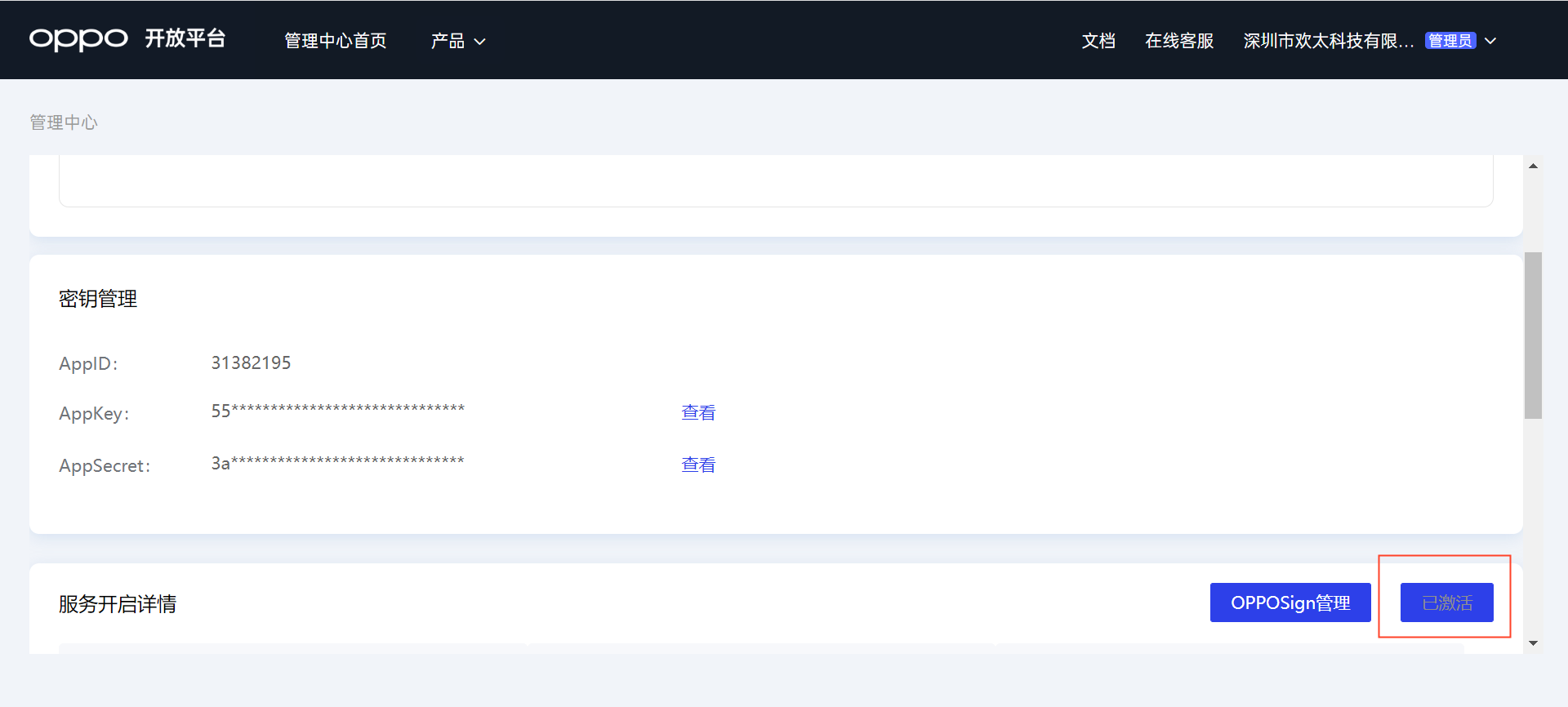The height and width of the screenshot is (707, 1568).
Task: Go to 管理中心 breadcrumb
Action: (x=64, y=122)
